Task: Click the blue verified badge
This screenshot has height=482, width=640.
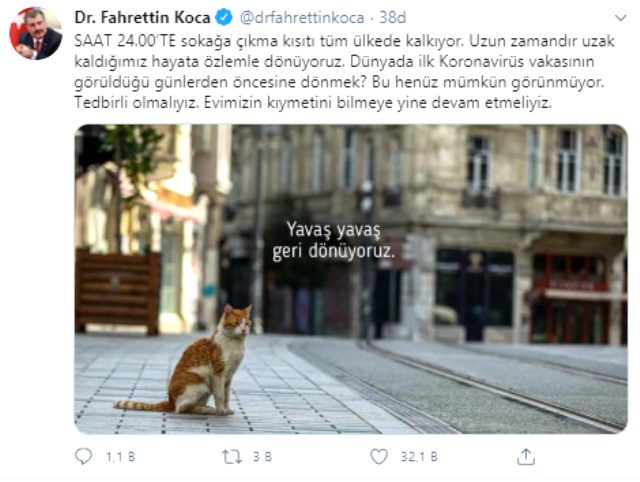Action: (x=224, y=18)
